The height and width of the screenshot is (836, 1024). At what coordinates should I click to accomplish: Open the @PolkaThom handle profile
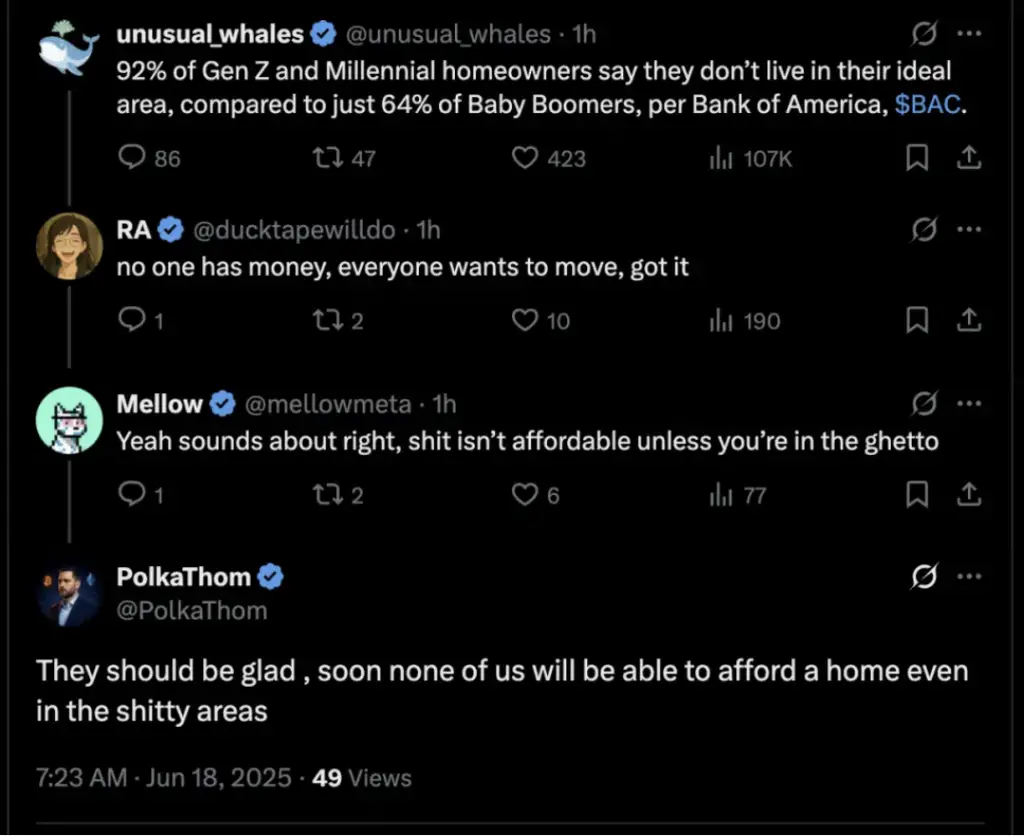[192, 611]
